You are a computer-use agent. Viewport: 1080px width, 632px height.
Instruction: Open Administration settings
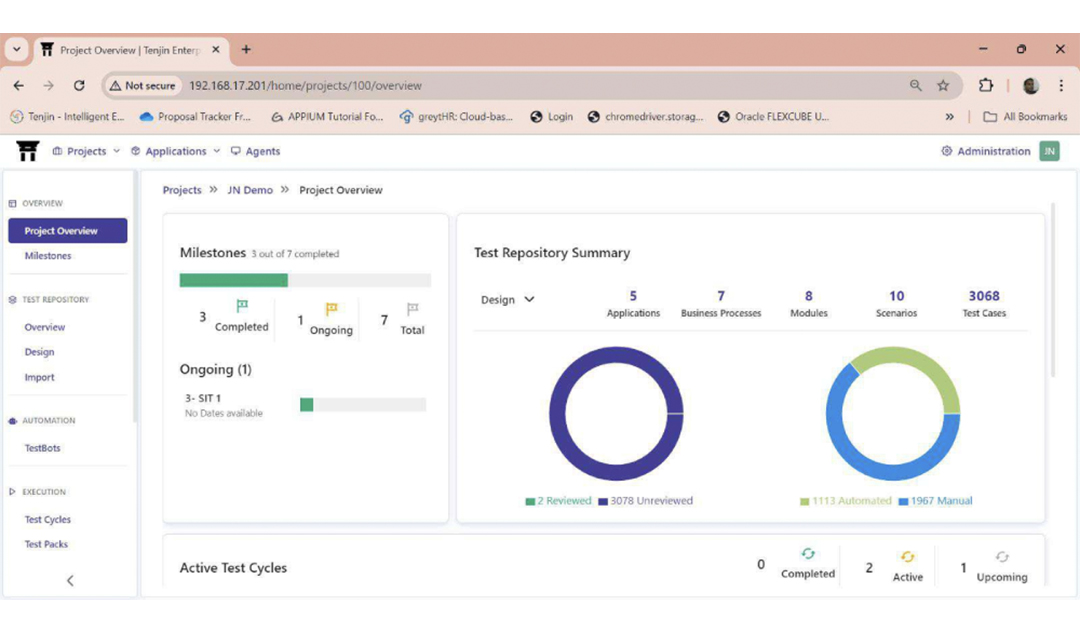pyautogui.click(x=986, y=151)
